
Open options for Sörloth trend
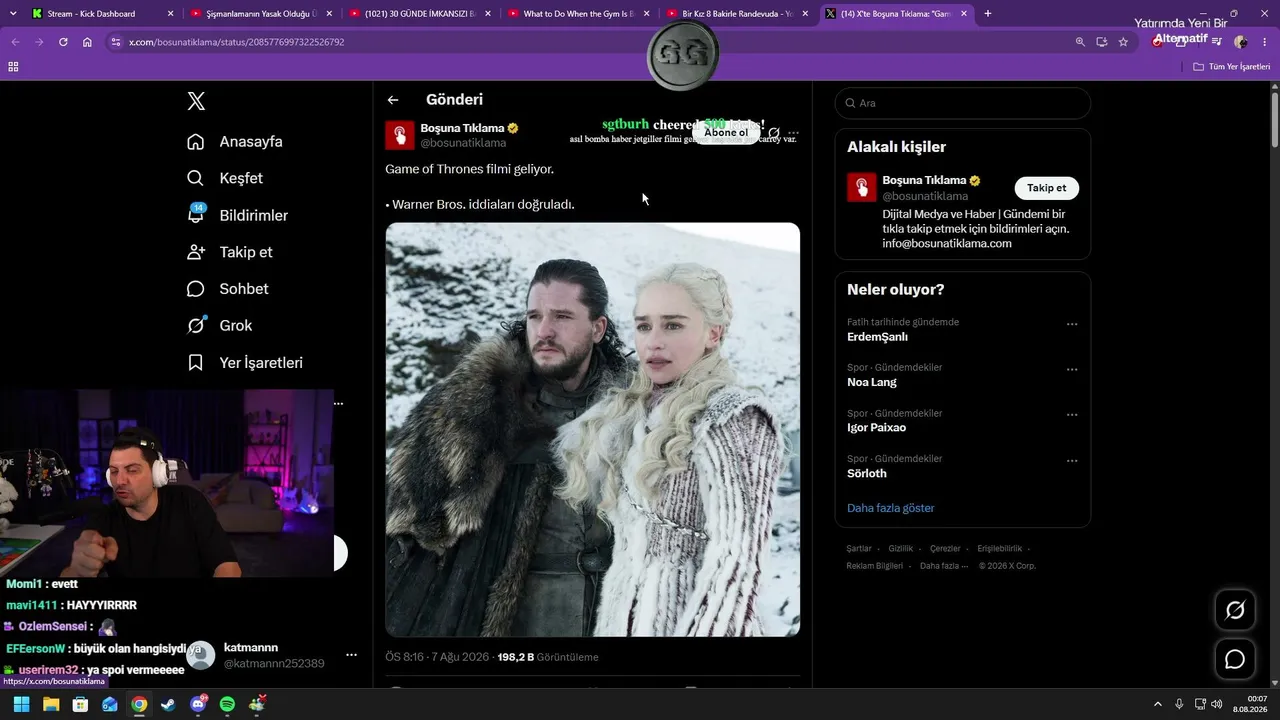pyautogui.click(x=1072, y=460)
